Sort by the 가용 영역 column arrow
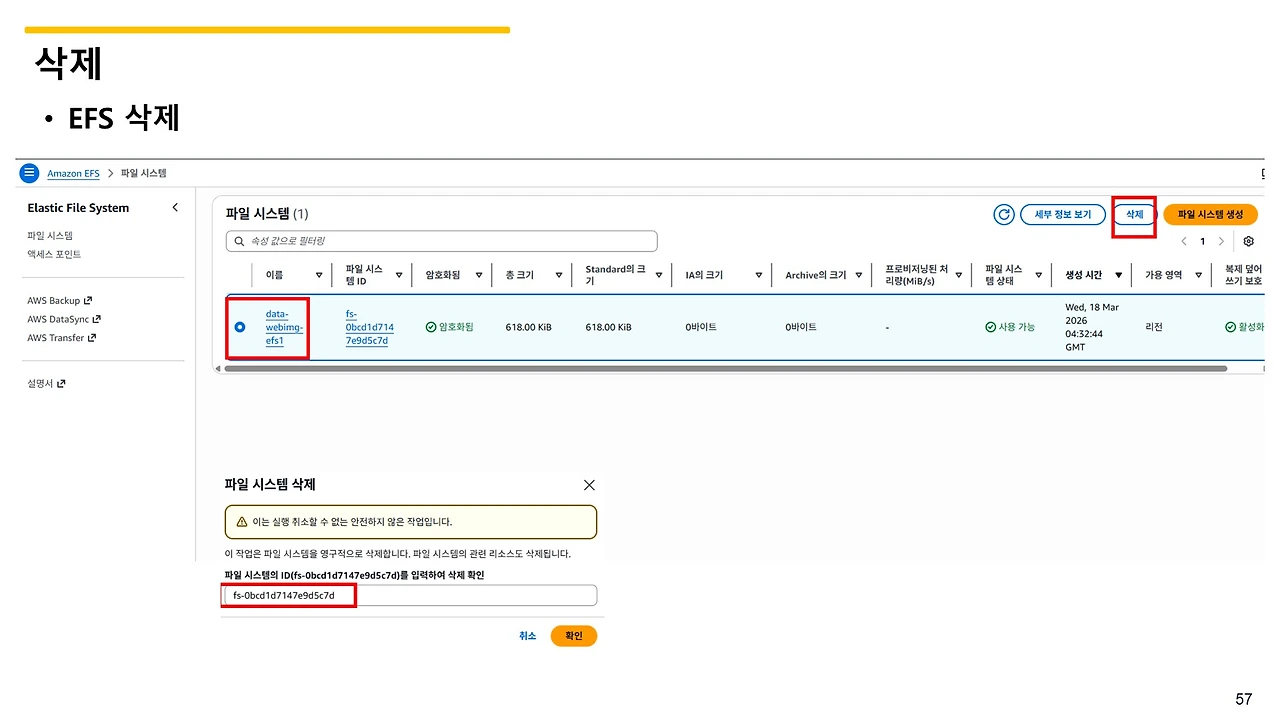 [x=1198, y=275]
